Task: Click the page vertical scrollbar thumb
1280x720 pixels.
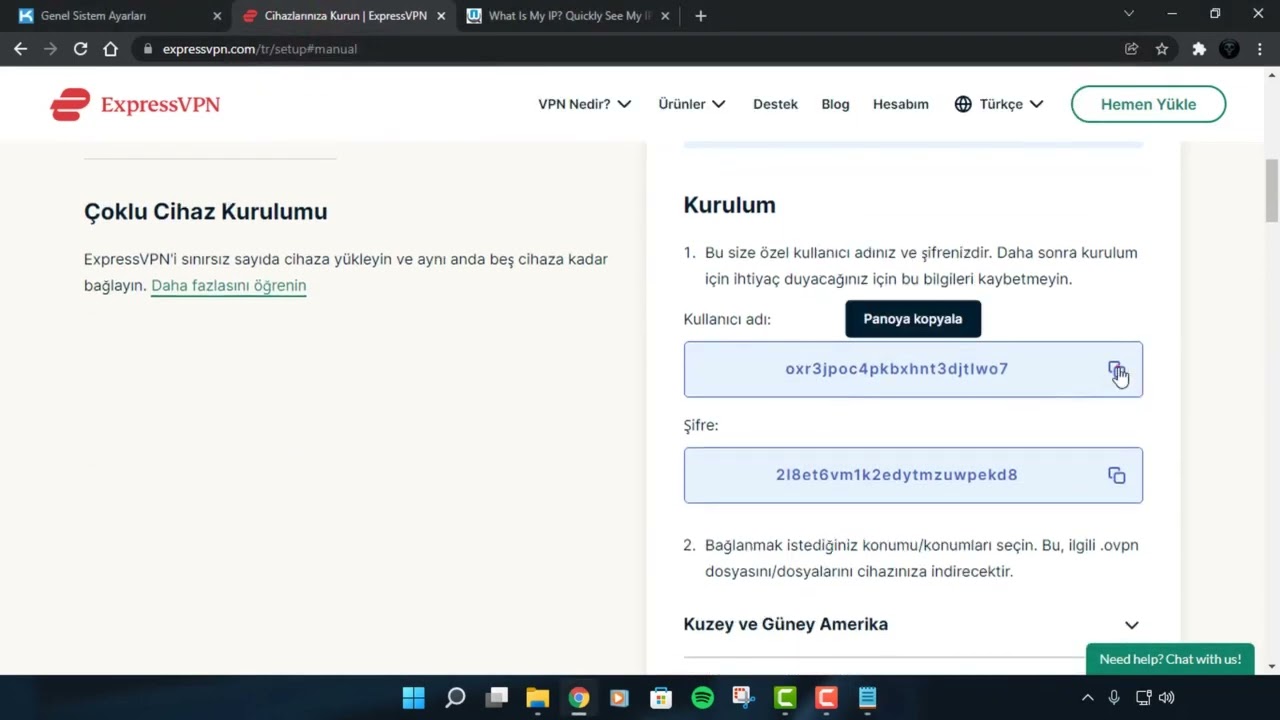Action: point(1272,190)
